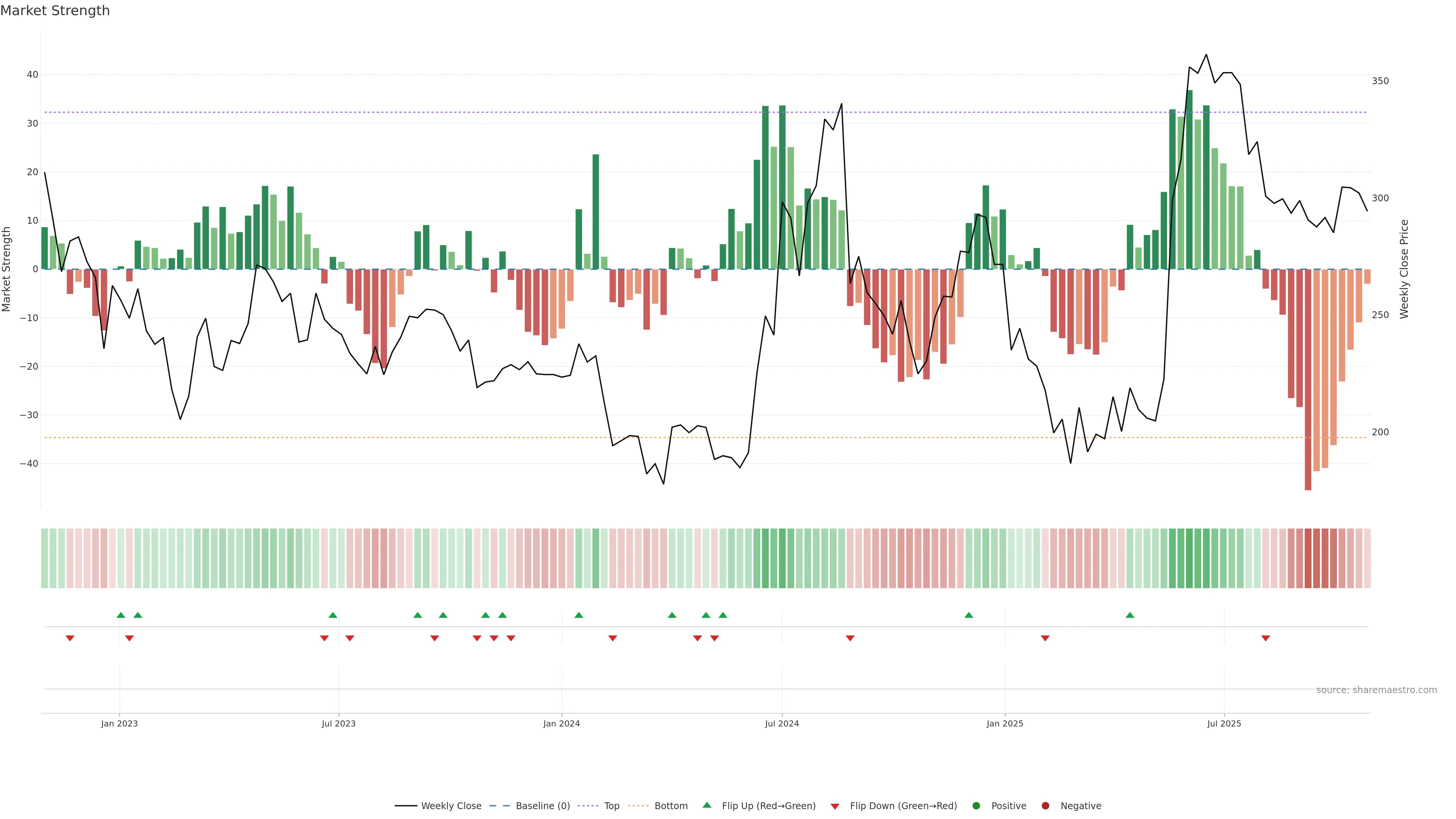1456x819 pixels.
Task: Click the Market Strength chart title
Action: 55,11
